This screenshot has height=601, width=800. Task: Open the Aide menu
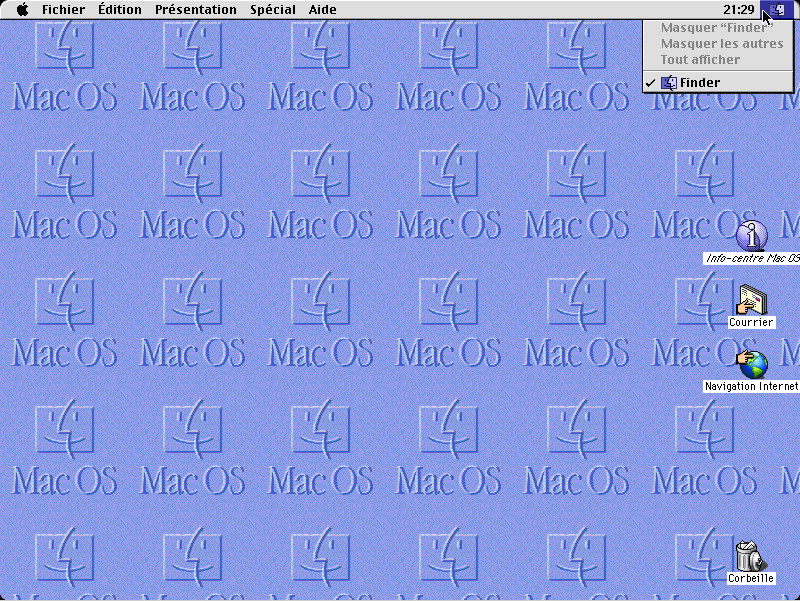click(x=322, y=10)
